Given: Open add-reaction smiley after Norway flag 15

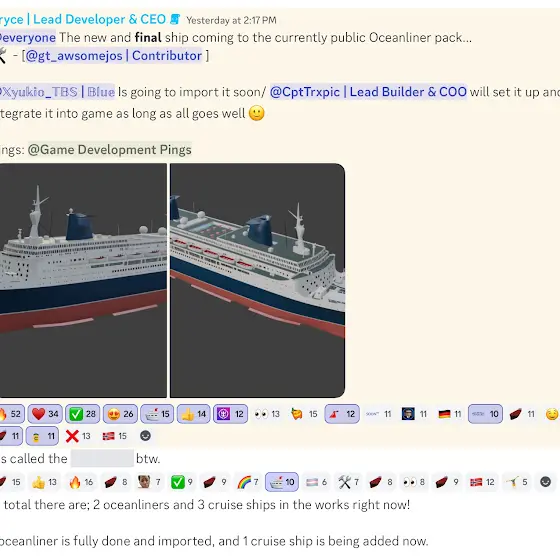Looking at the screenshot, I should 145,436.
